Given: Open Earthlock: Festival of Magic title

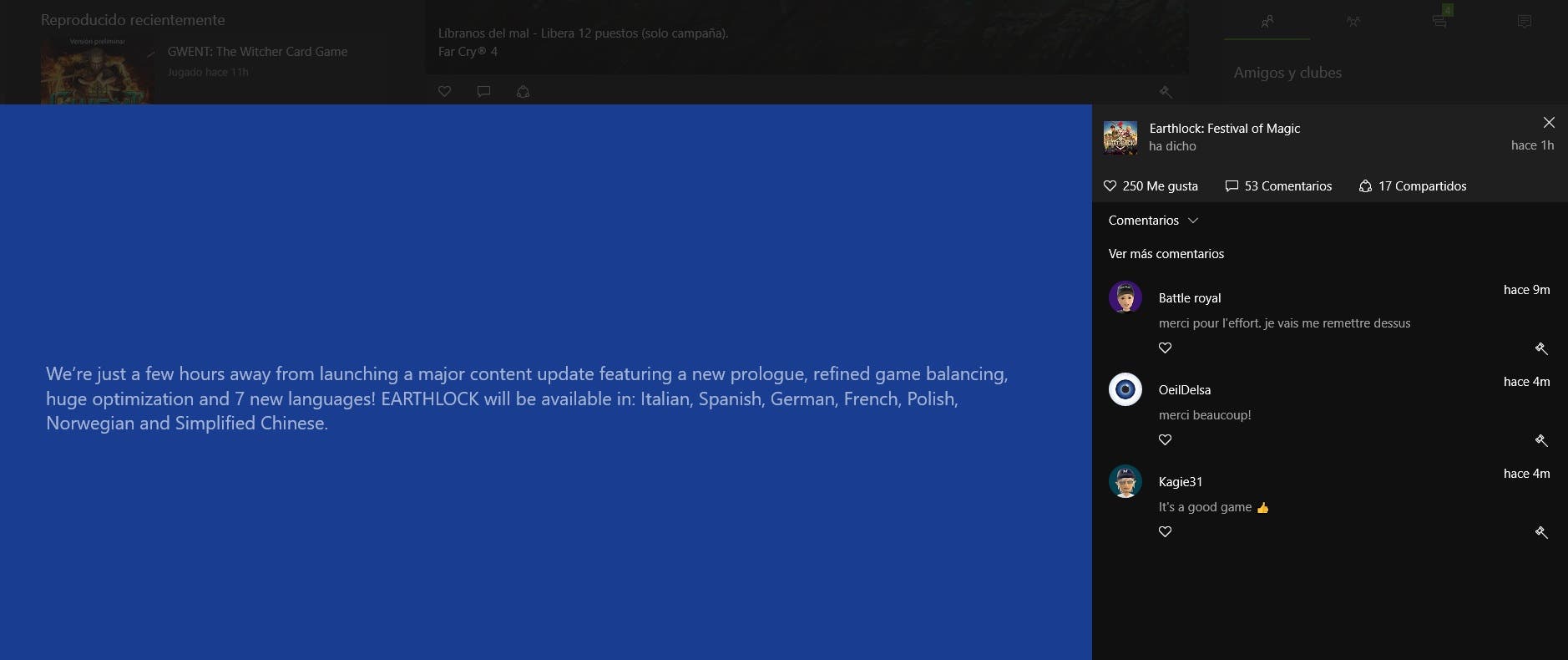Looking at the screenshot, I should point(1225,129).
